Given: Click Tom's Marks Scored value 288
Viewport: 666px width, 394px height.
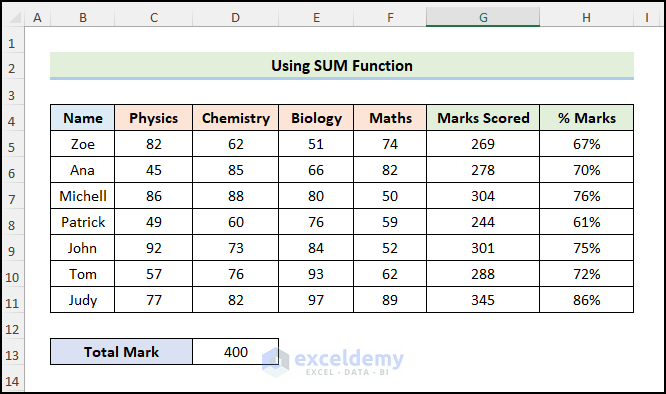Looking at the screenshot, I should 483,274.
